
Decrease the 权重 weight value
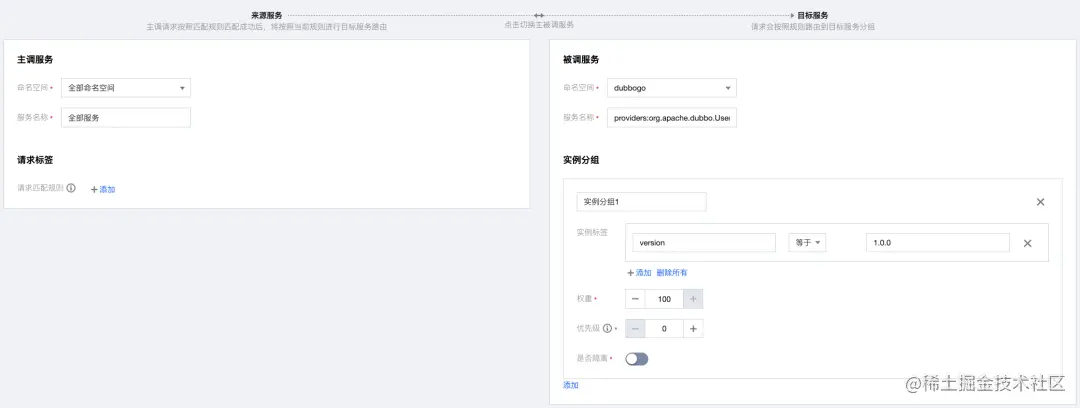(x=635, y=298)
